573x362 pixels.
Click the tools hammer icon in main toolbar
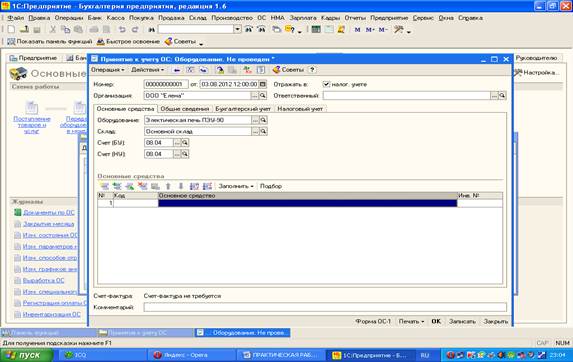pos(398,30)
